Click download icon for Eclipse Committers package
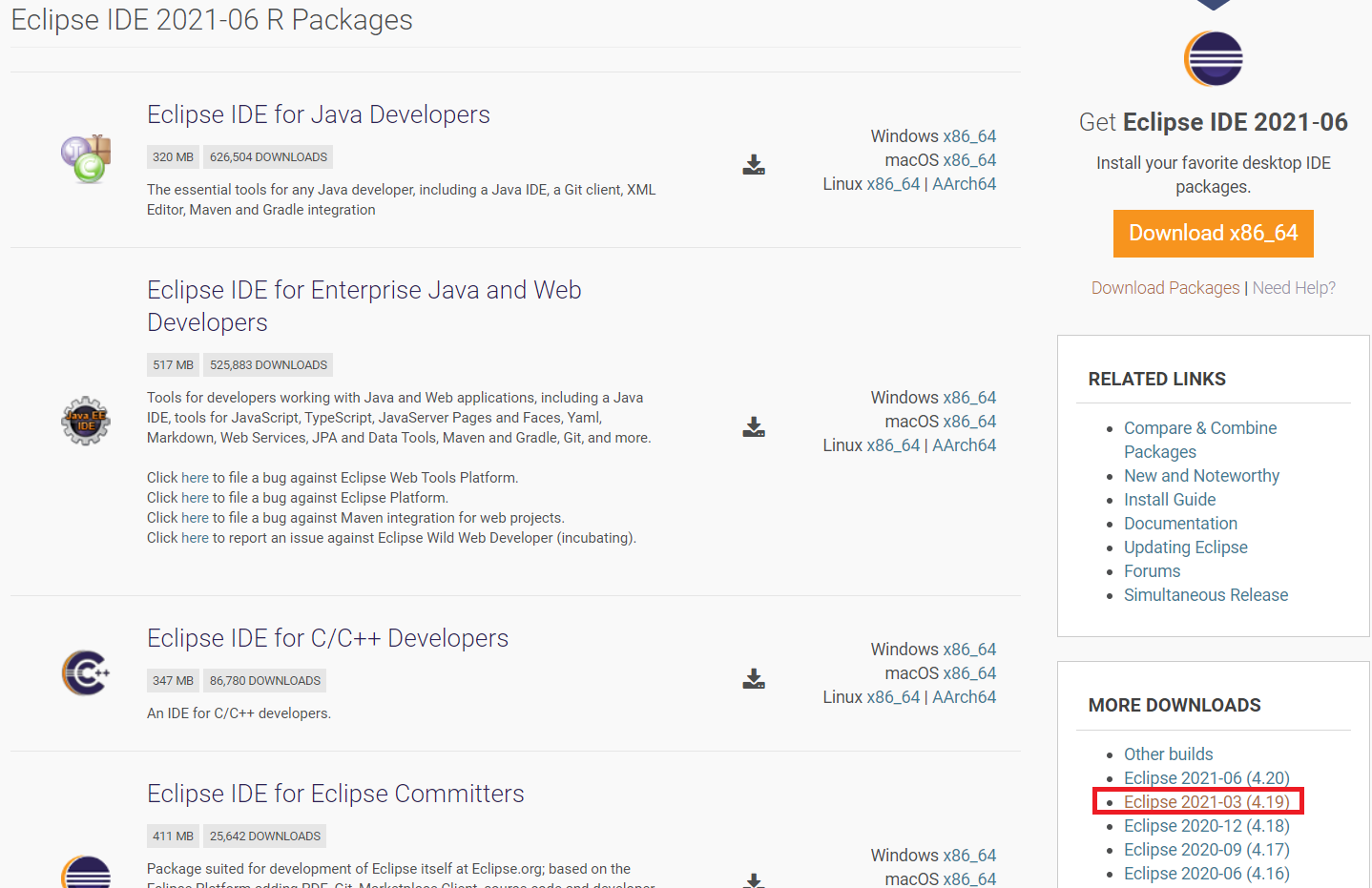Screen dimensions: 1372x888 click(754, 880)
